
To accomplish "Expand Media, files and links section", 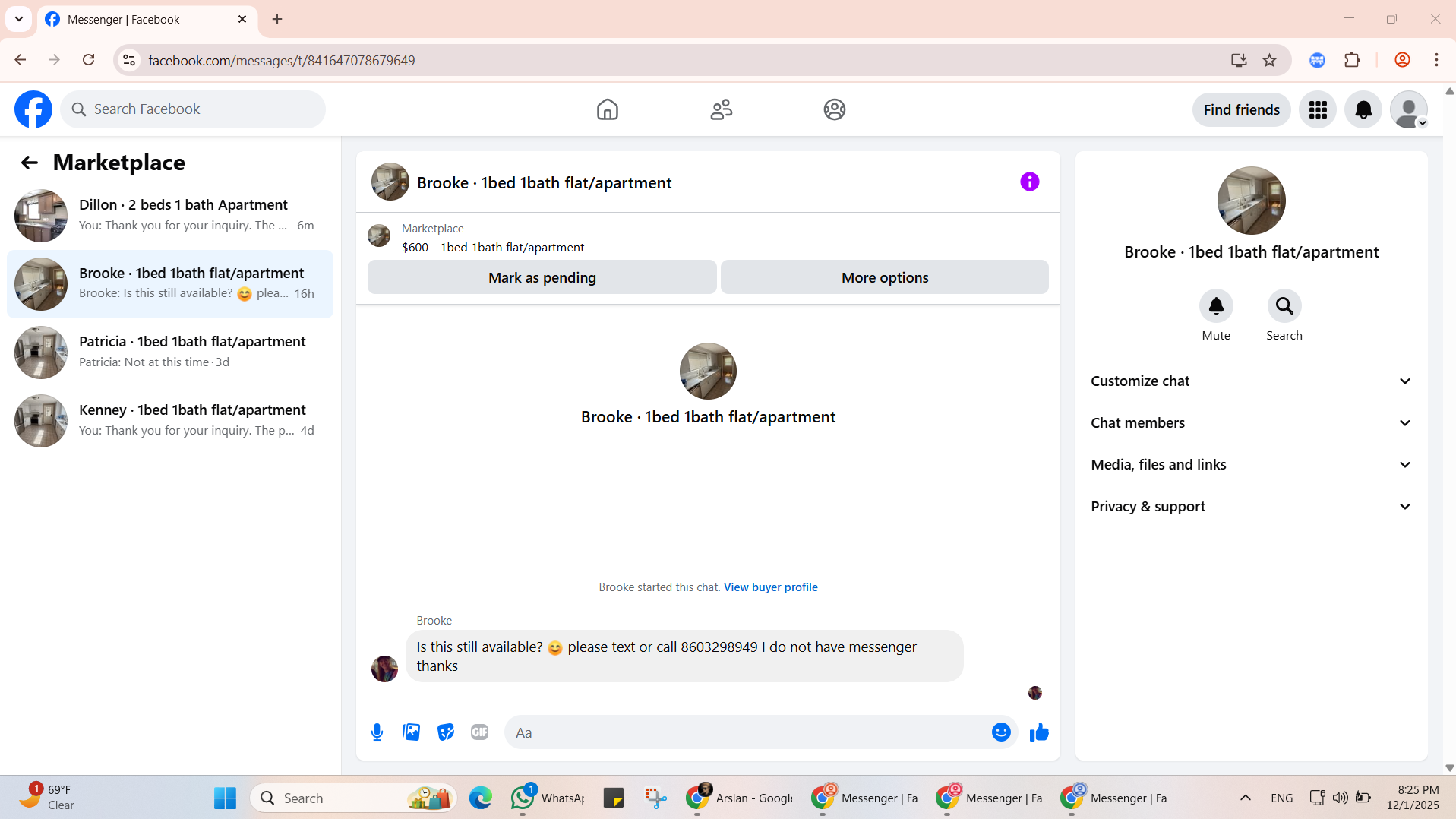I will (1252, 465).
